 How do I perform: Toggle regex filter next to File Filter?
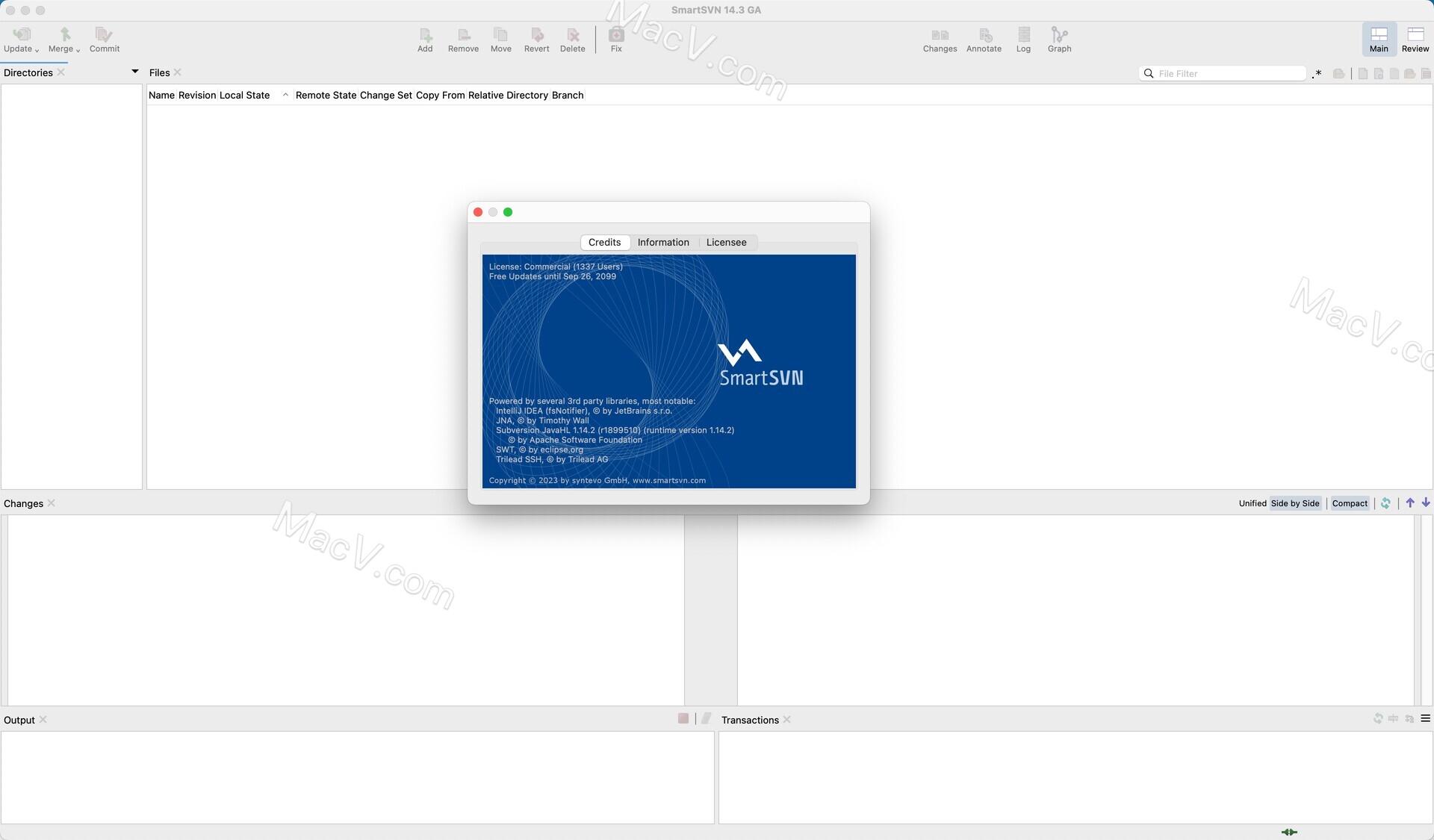tap(1316, 73)
